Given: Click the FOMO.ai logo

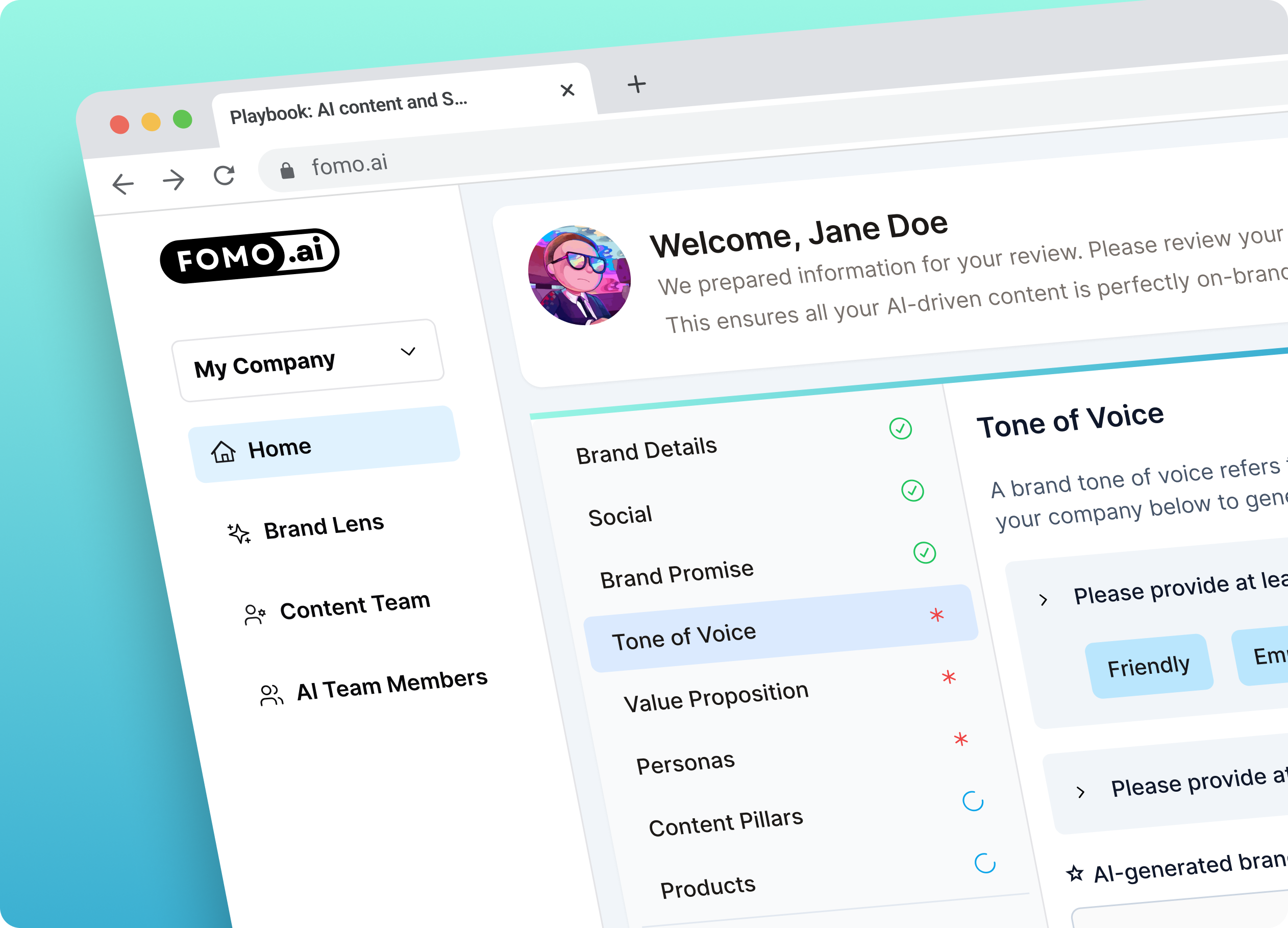Looking at the screenshot, I should [250, 256].
